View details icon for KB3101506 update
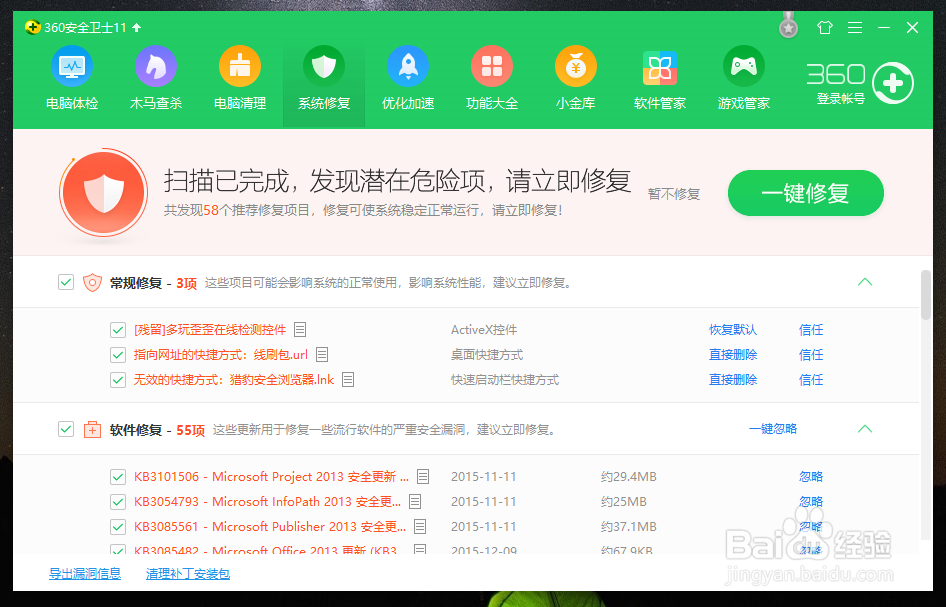This screenshot has height=607, width=946. pyautogui.click(x=423, y=477)
